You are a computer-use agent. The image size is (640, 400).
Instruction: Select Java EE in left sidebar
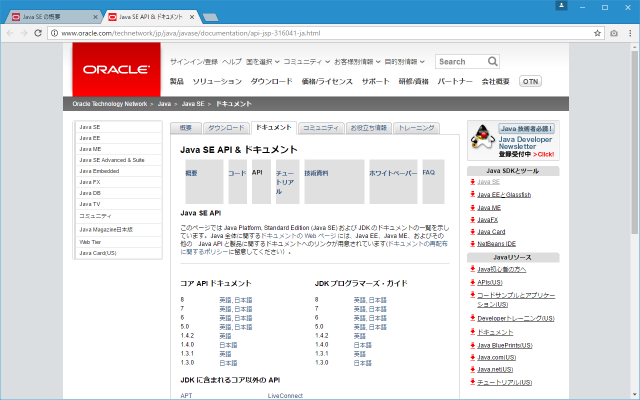click(x=118, y=138)
